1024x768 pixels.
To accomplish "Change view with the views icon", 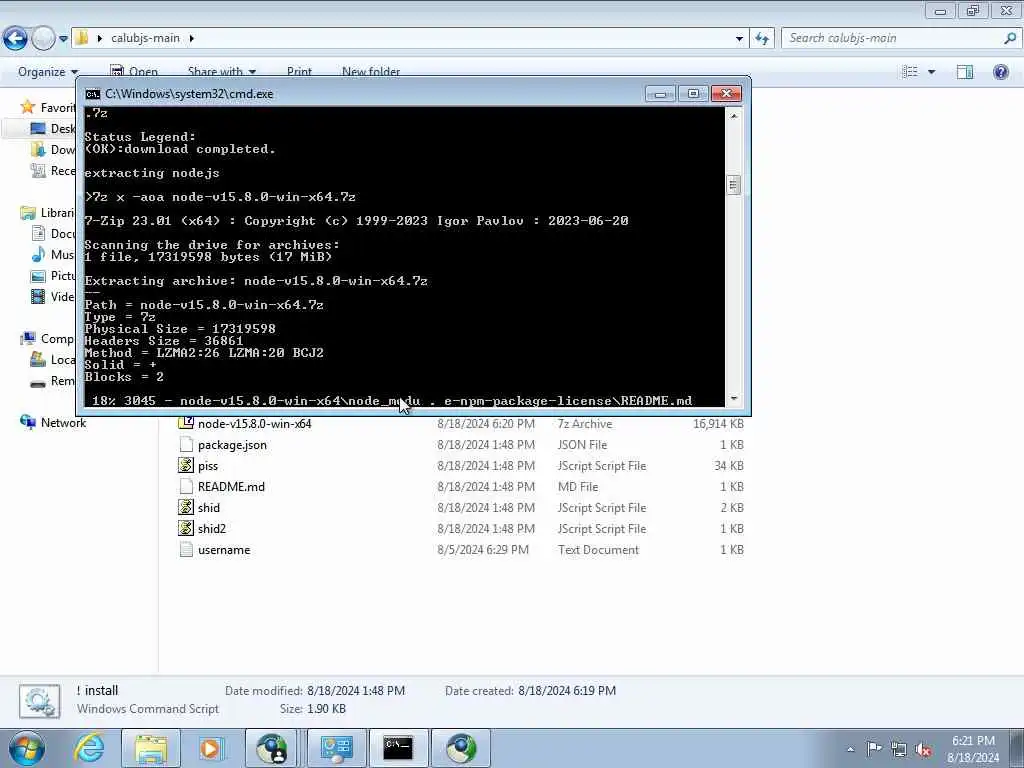I will click(910, 71).
